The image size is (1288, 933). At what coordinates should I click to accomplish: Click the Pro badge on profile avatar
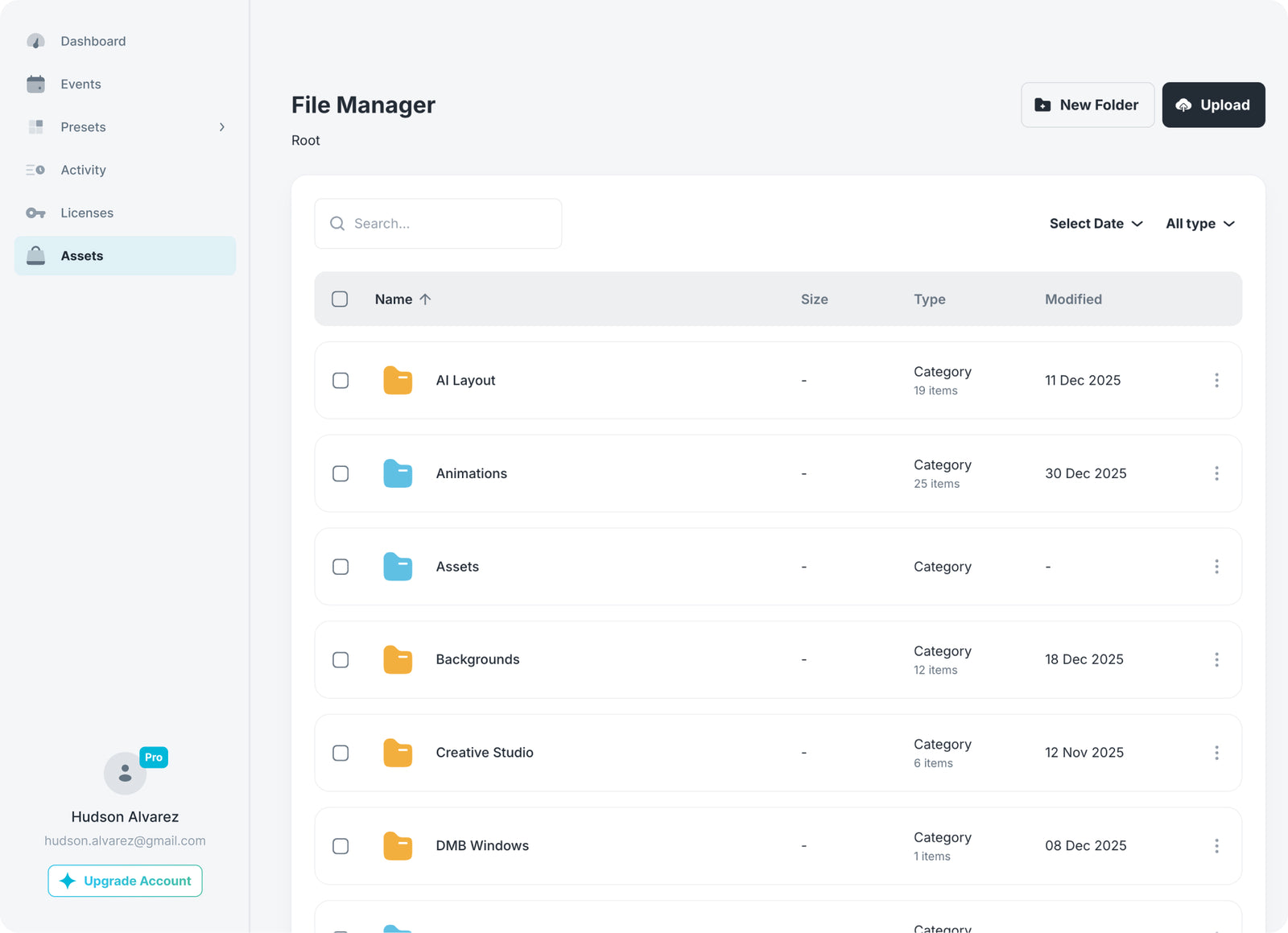[x=153, y=757]
